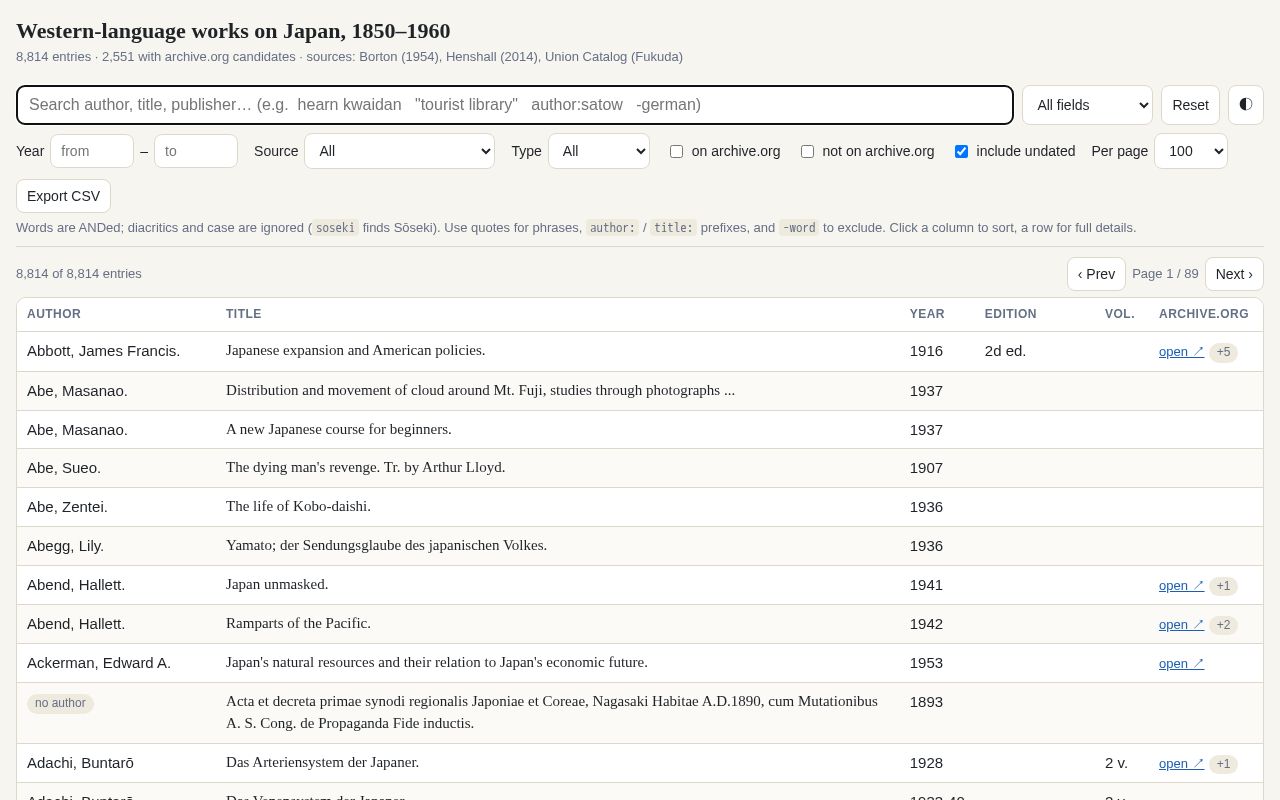Open archive.org link for Japanese expansion and American policies
Viewport: 1280px width, 800px height.
click(x=1181, y=352)
